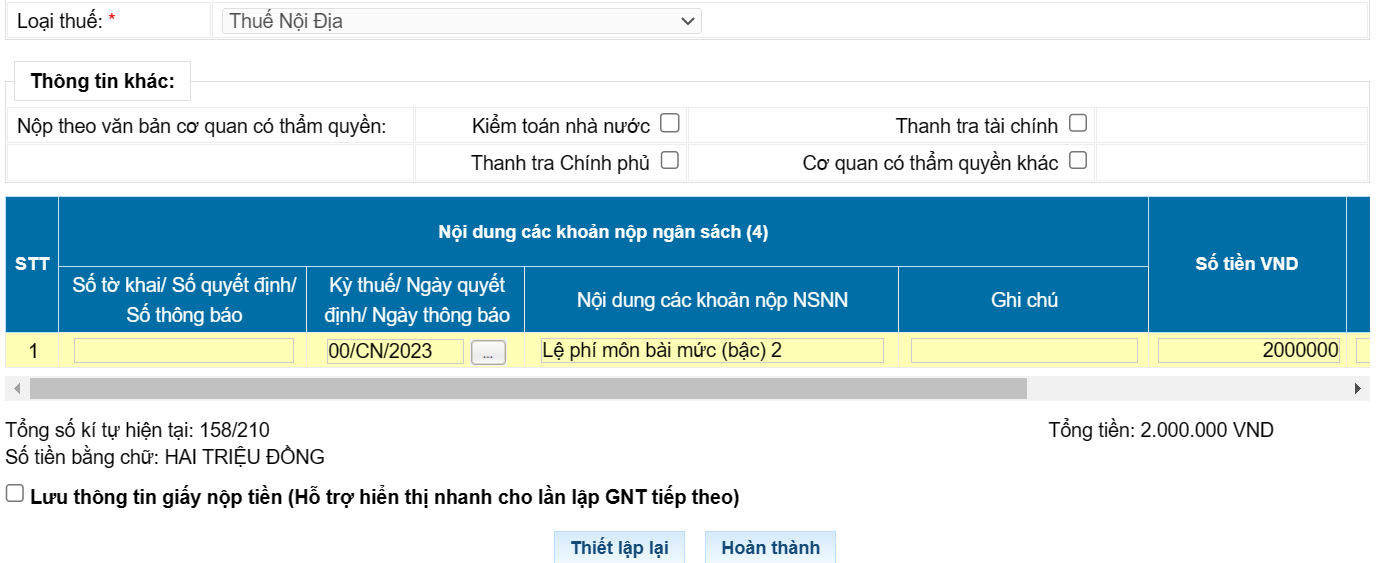Screen dimensions: 1379x563
Task: Check the Thanh tra Chính phủ box
Action: [x=670, y=160]
